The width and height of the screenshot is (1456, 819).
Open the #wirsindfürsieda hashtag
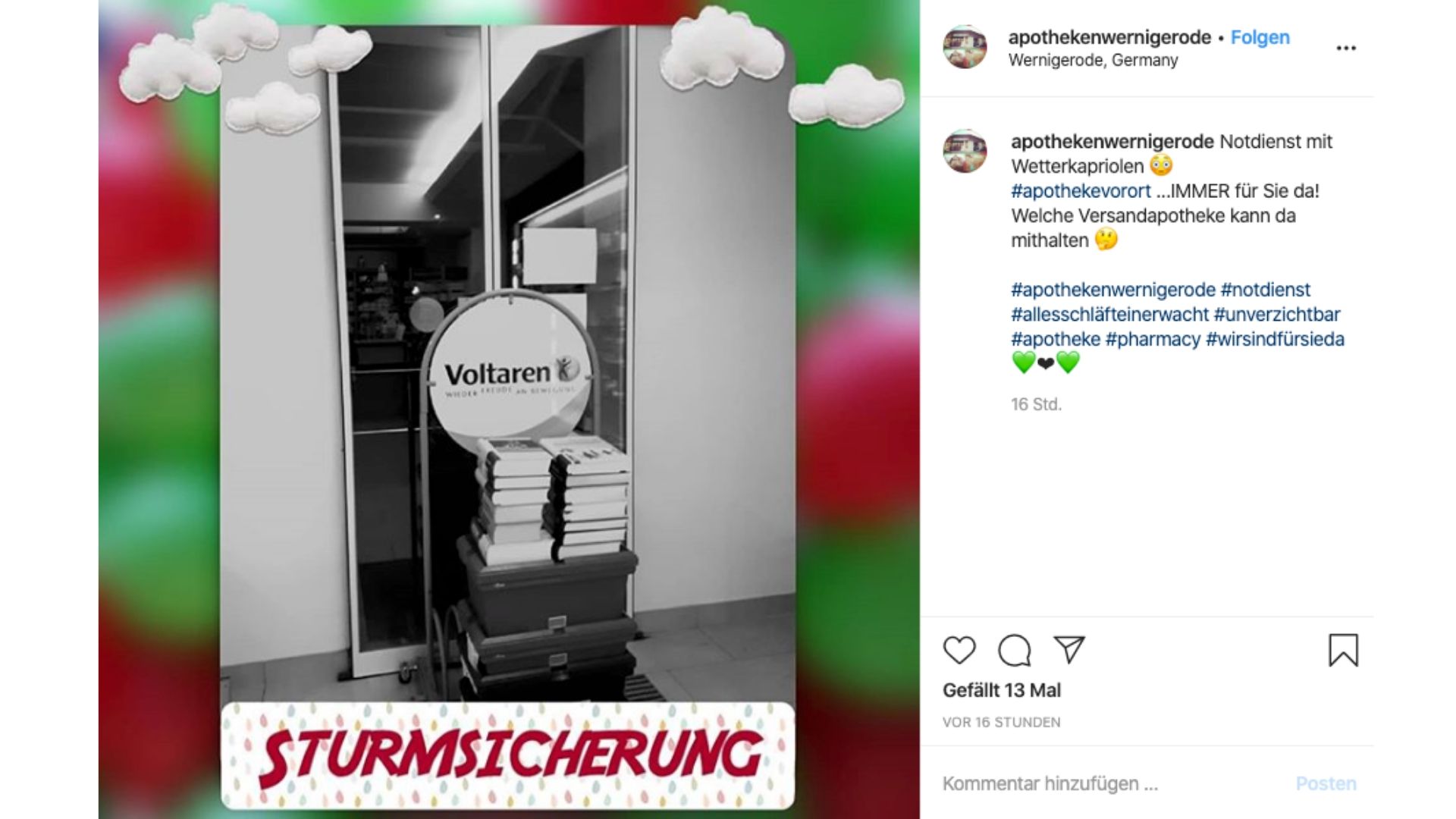[x=1275, y=339]
